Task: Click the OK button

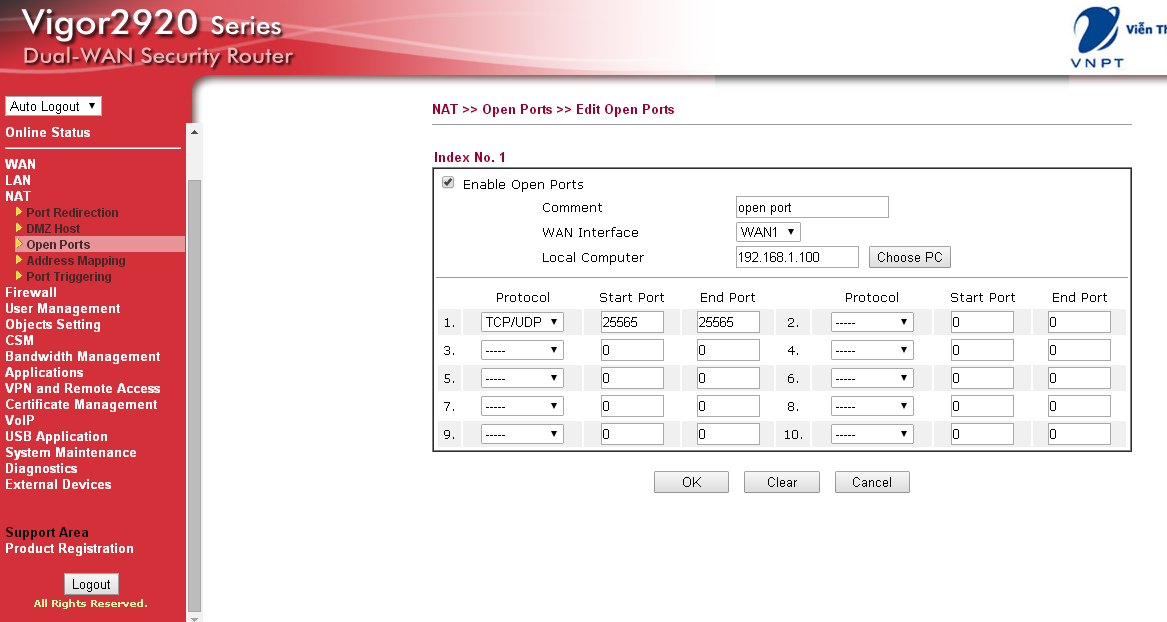Action: click(691, 482)
